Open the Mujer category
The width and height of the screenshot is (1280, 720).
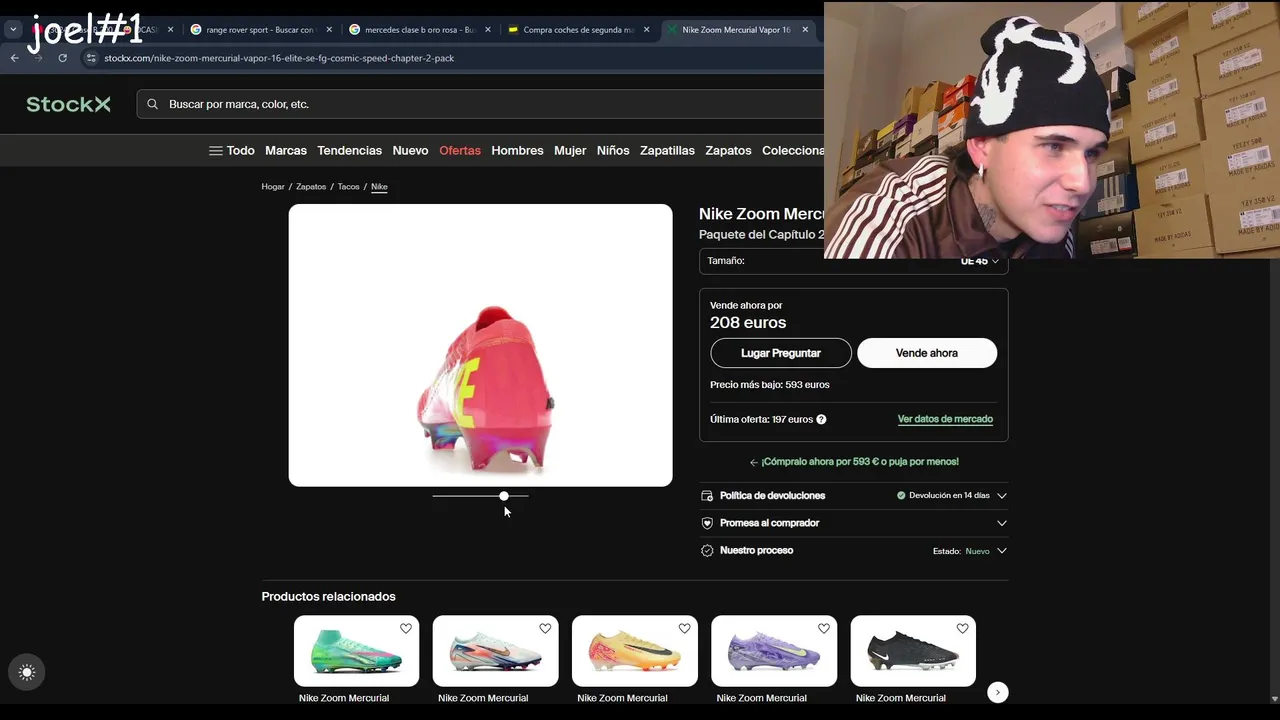[x=570, y=150]
